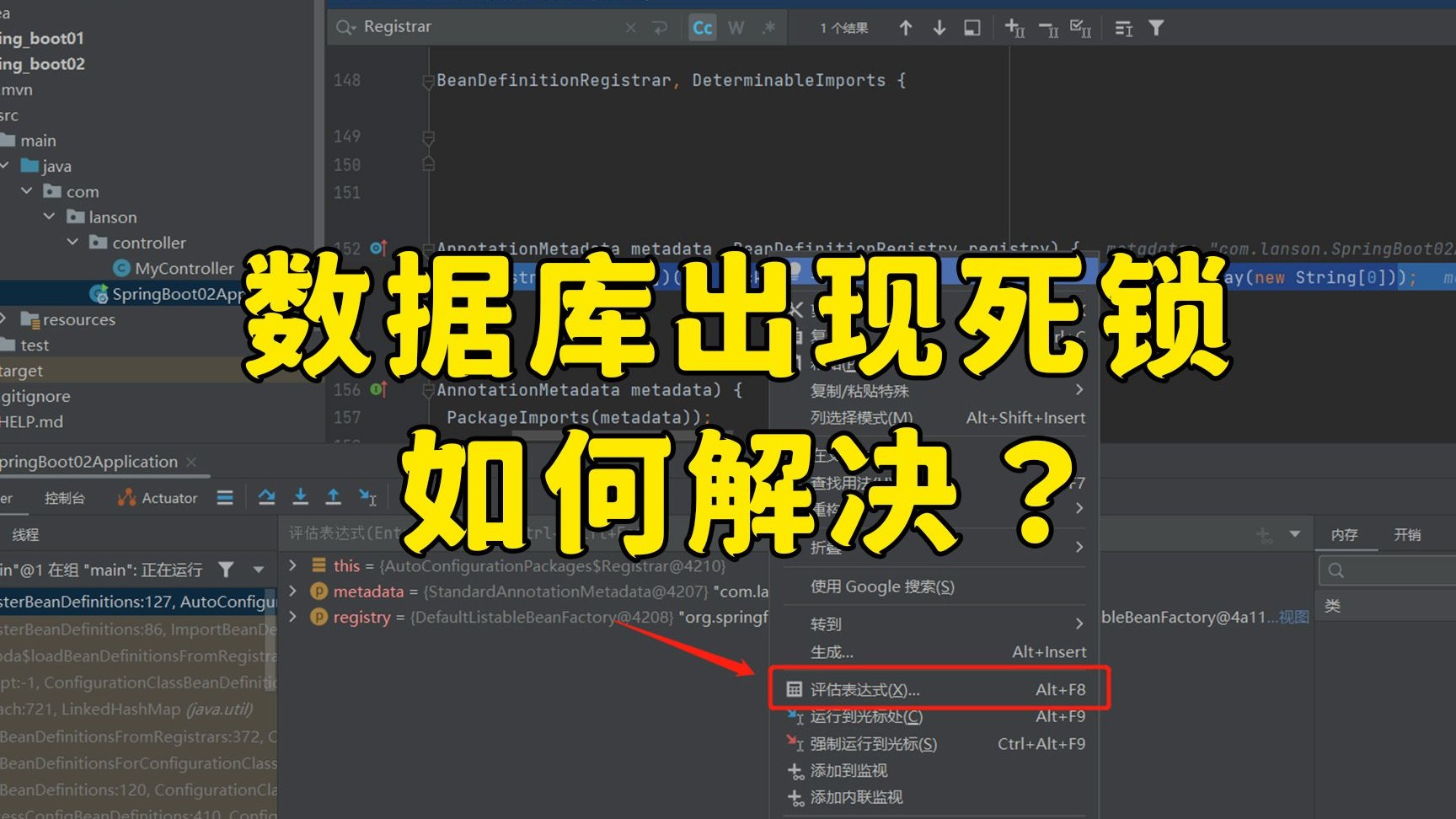Jump to the previous search occurrence
The height and width of the screenshot is (819, 1456).
(x=906, y=28)
